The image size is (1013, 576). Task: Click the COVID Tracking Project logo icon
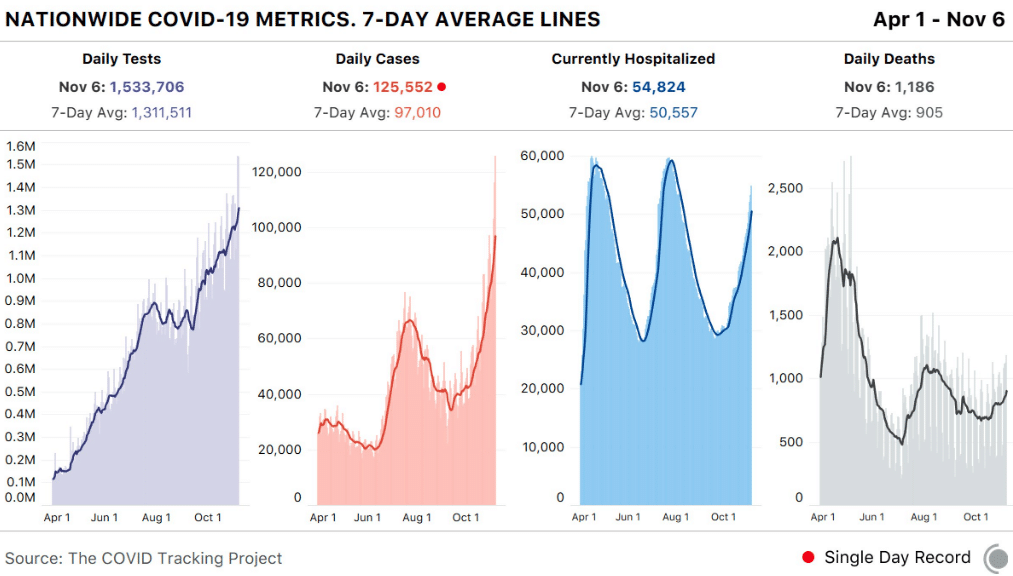997,559
